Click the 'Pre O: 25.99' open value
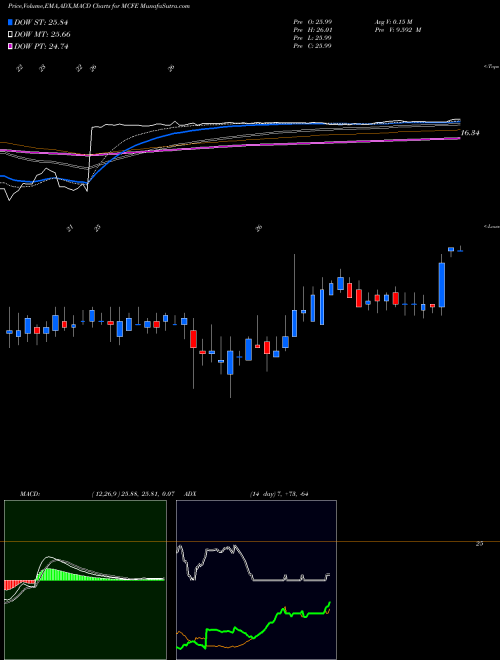500x660 pixels. (x=312, y=22)
